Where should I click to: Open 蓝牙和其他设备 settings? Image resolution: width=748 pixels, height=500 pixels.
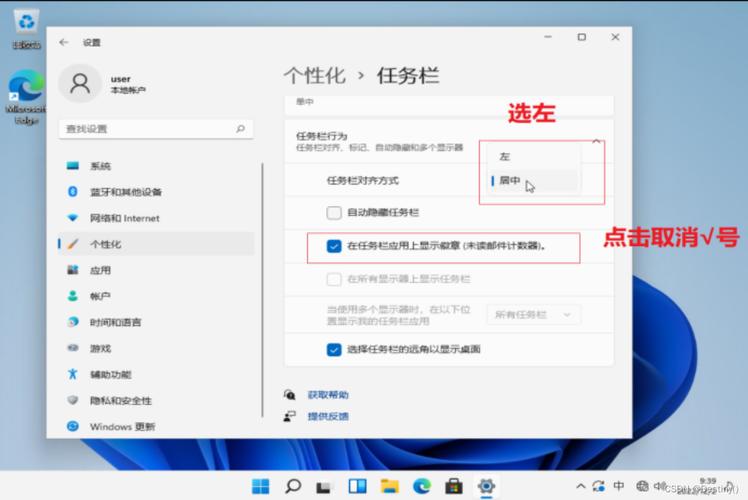156,192
